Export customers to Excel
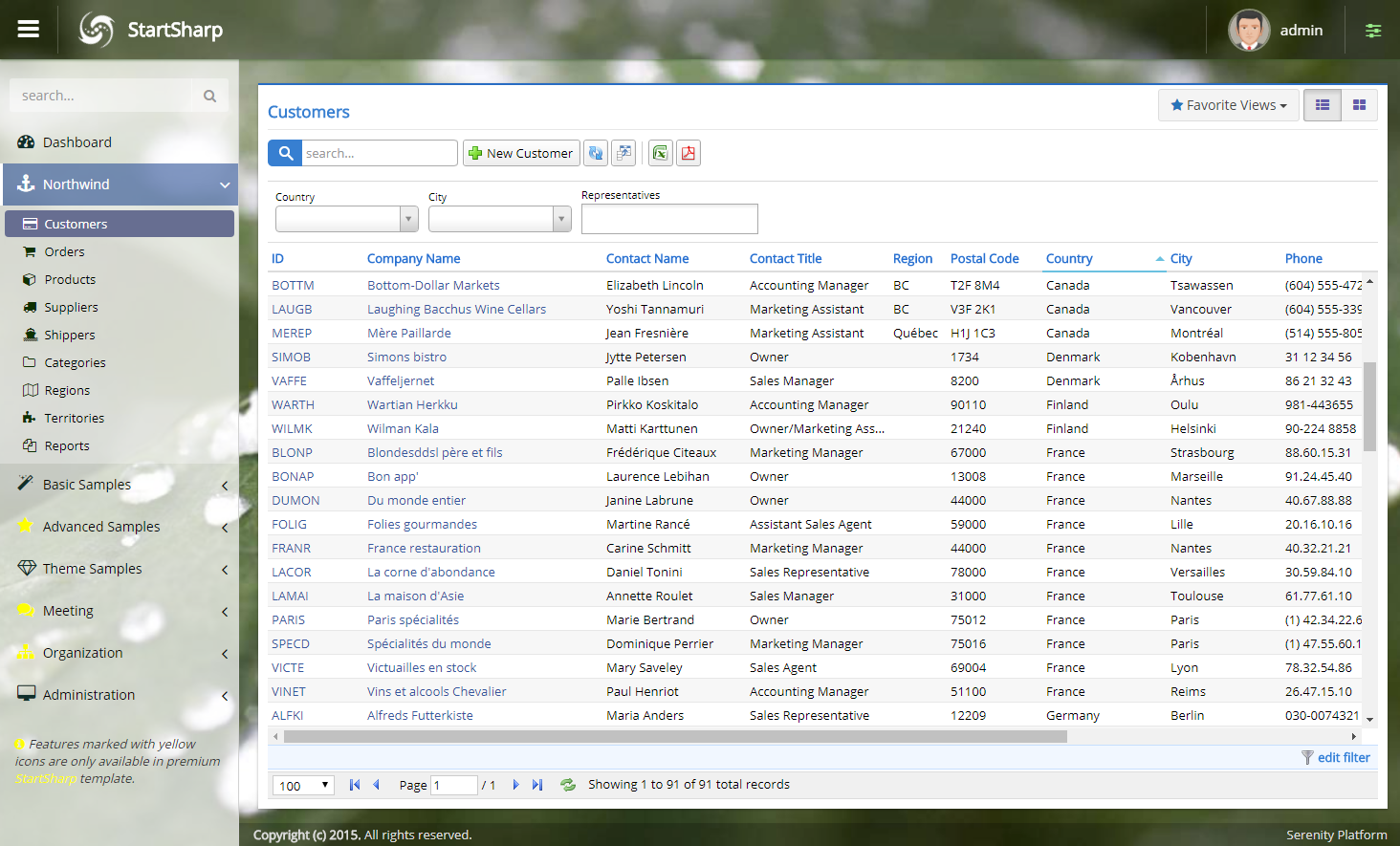The width and height of the screenshot is (1400, 846). [660, 153]
